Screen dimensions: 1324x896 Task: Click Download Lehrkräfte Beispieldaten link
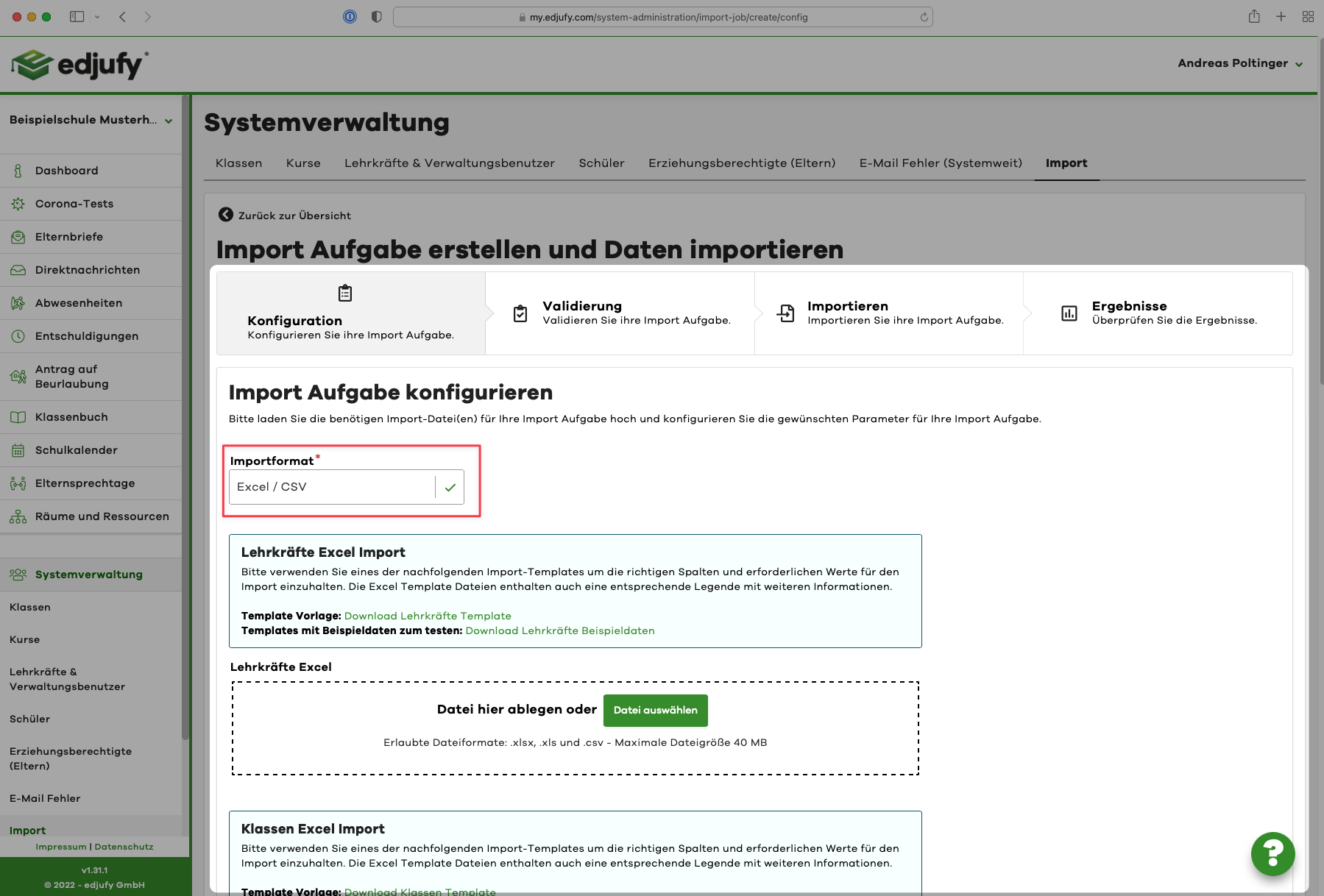click(559, 630)
